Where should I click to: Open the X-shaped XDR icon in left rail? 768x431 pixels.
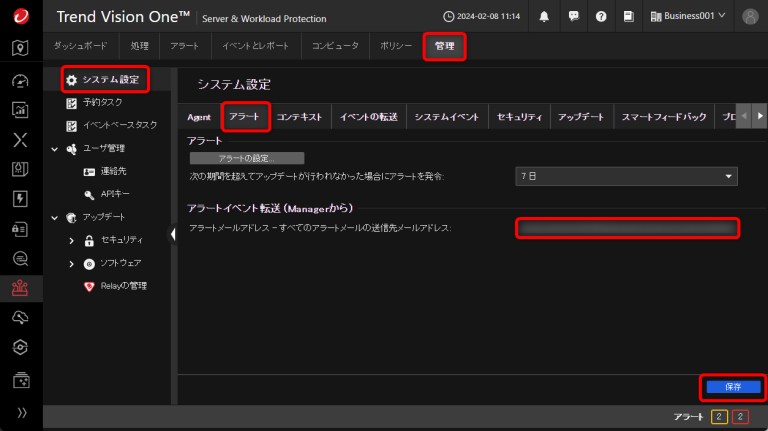(x=20, y=140)
